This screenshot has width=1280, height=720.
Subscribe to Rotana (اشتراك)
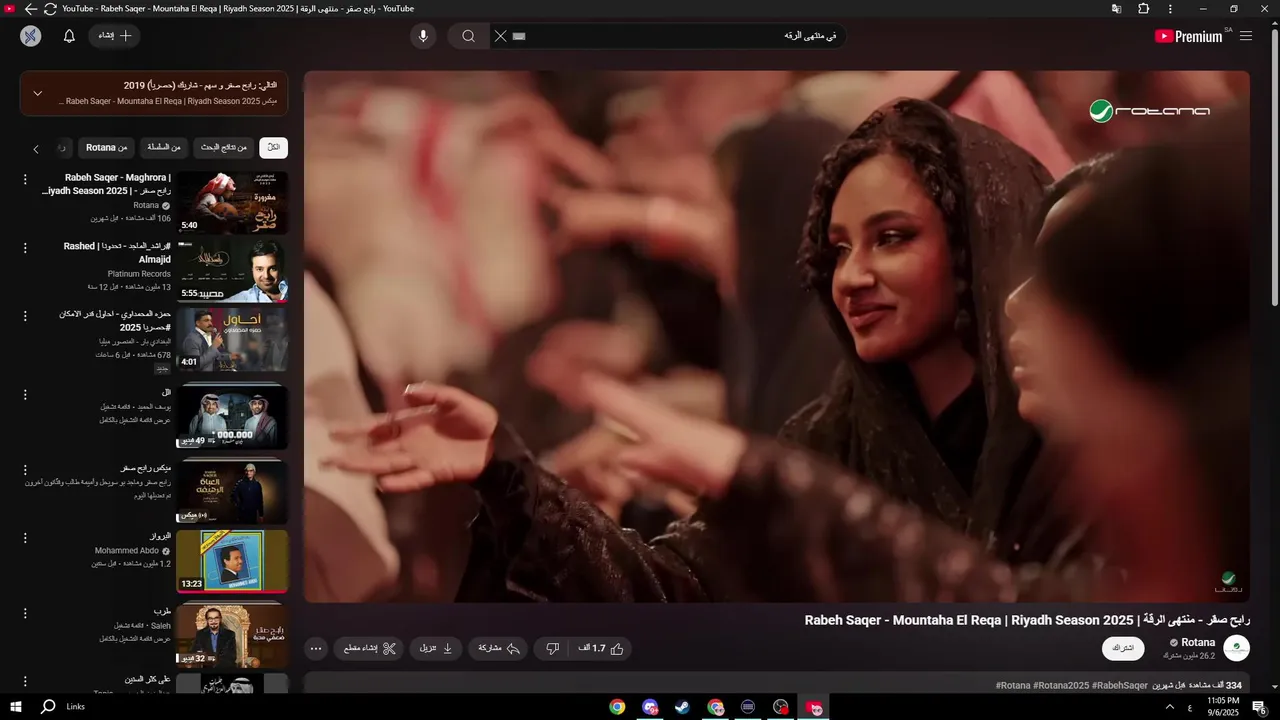coord(1123,648)
